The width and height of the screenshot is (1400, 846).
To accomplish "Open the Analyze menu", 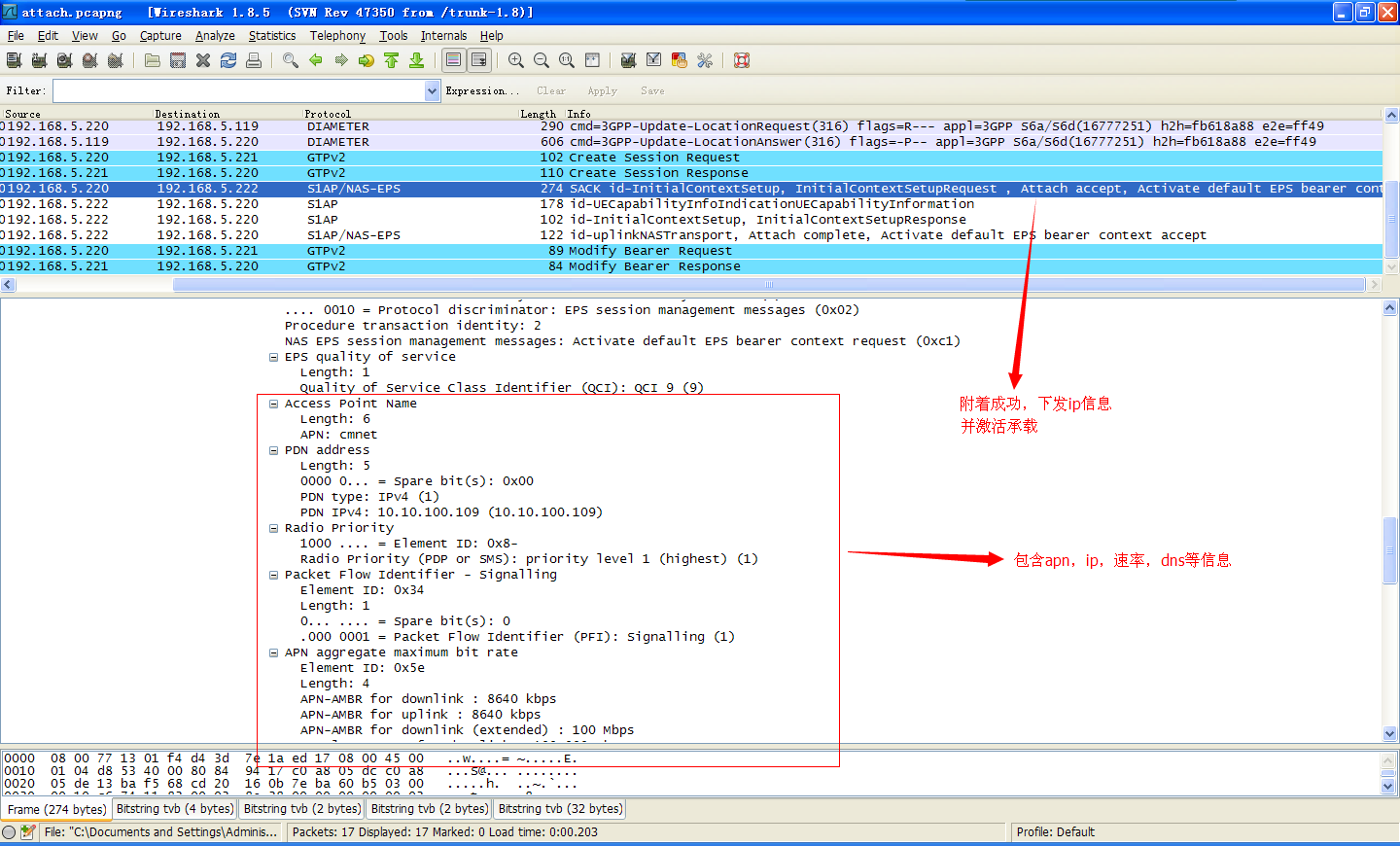I will click(x=215, y=36).
